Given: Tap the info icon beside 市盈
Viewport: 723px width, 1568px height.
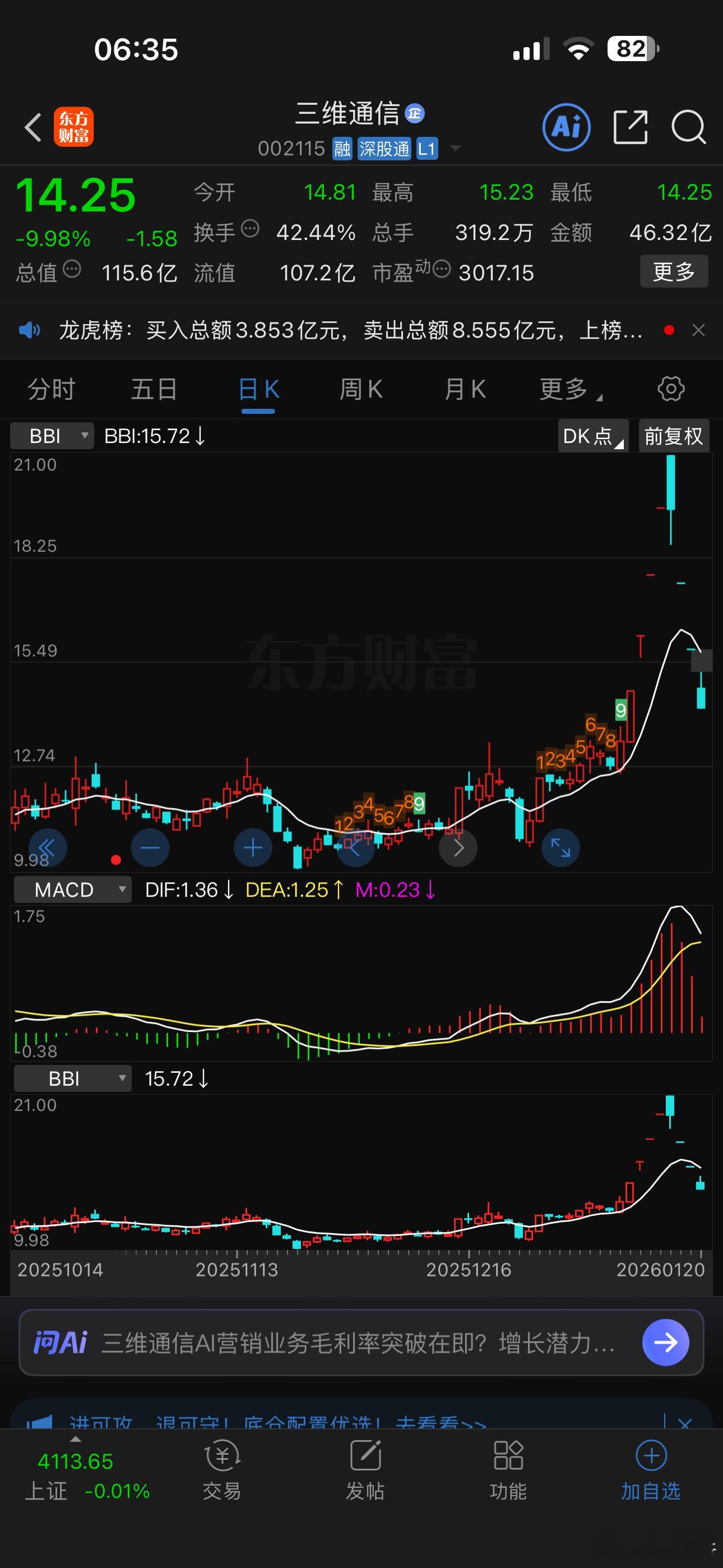Looking at the screenshot, I should (441, 269).
